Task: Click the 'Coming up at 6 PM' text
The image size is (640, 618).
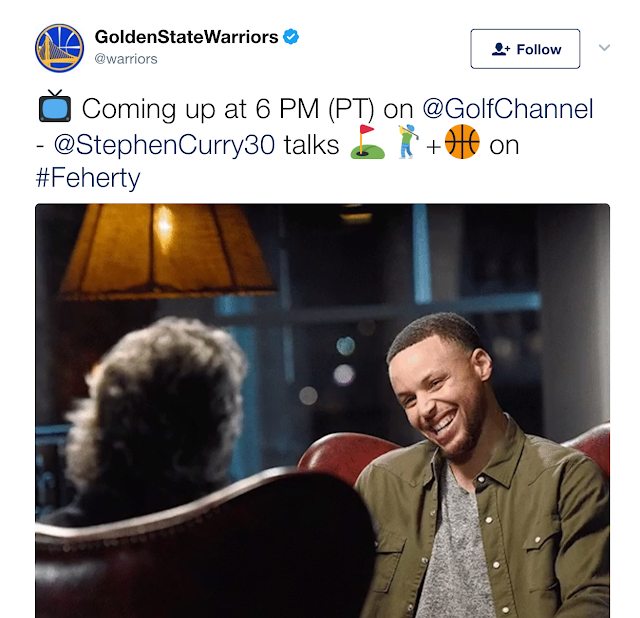Action: [200, 109]
